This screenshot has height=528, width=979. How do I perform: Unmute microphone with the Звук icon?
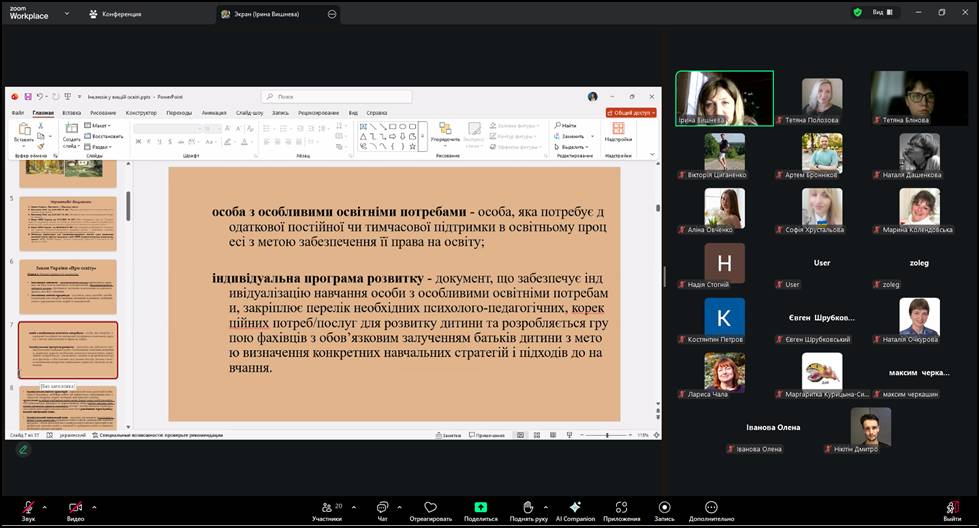(x=28, y=508)
